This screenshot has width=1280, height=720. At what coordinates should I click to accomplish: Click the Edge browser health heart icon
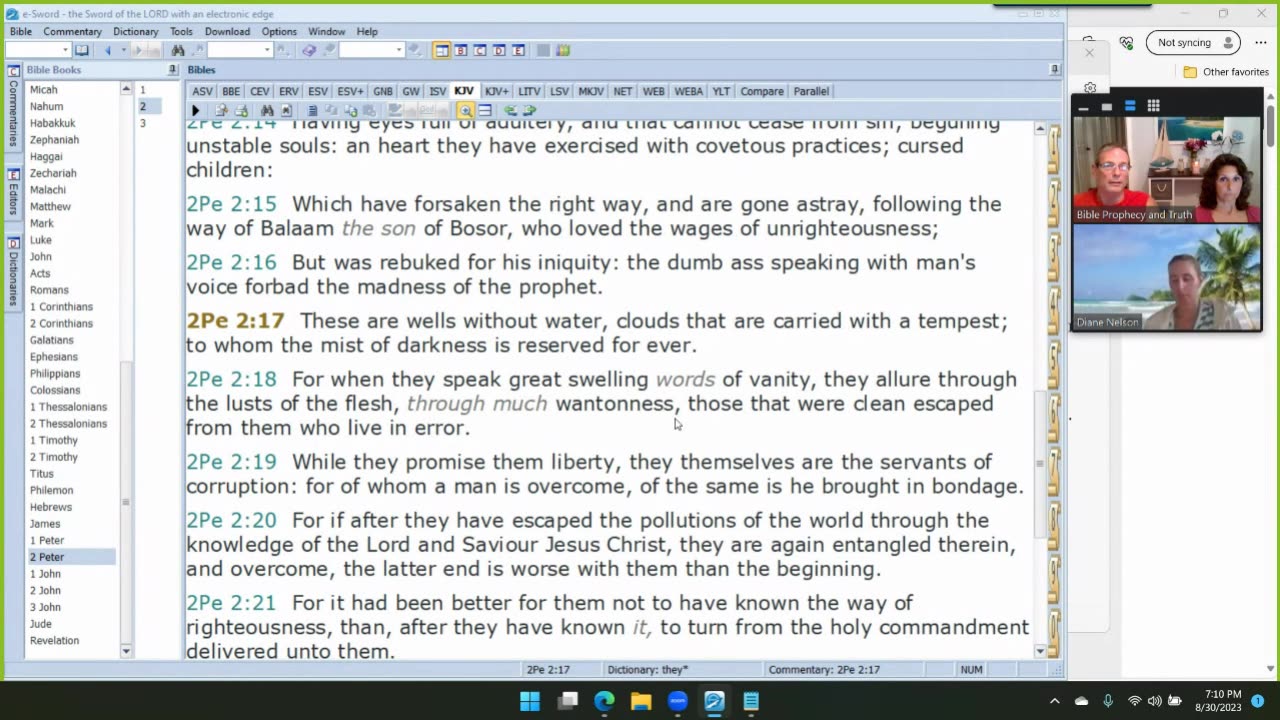(1126, 43)
